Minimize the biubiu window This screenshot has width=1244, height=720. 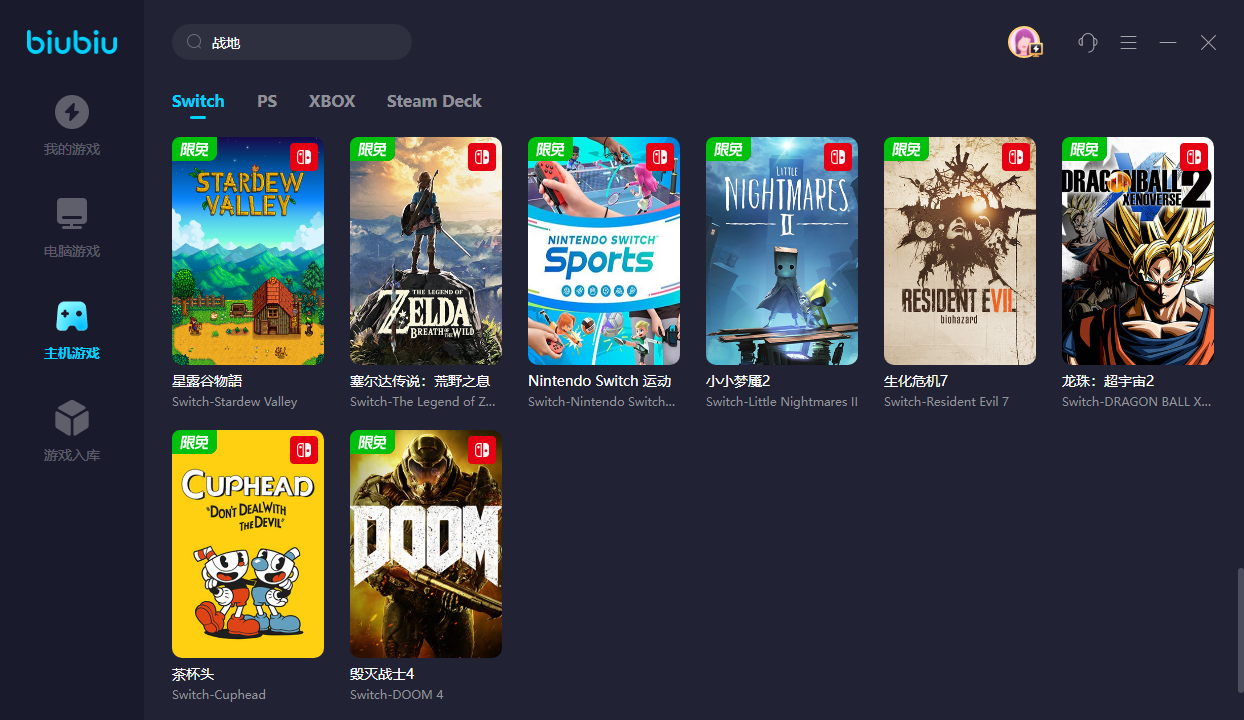point(1168,42)
